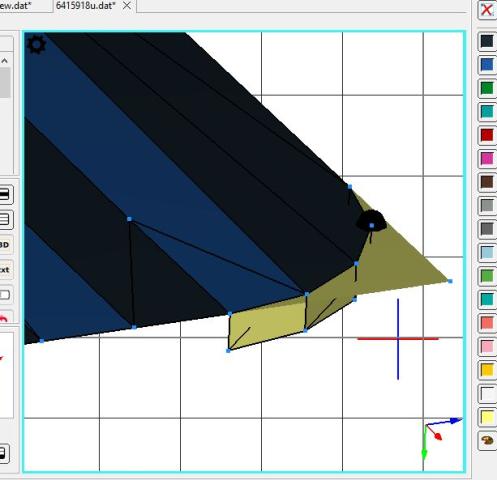This screenshot has height=480, width=497.
Task: Click the lined-panel layout button on left
Action: tap(5, 220)
